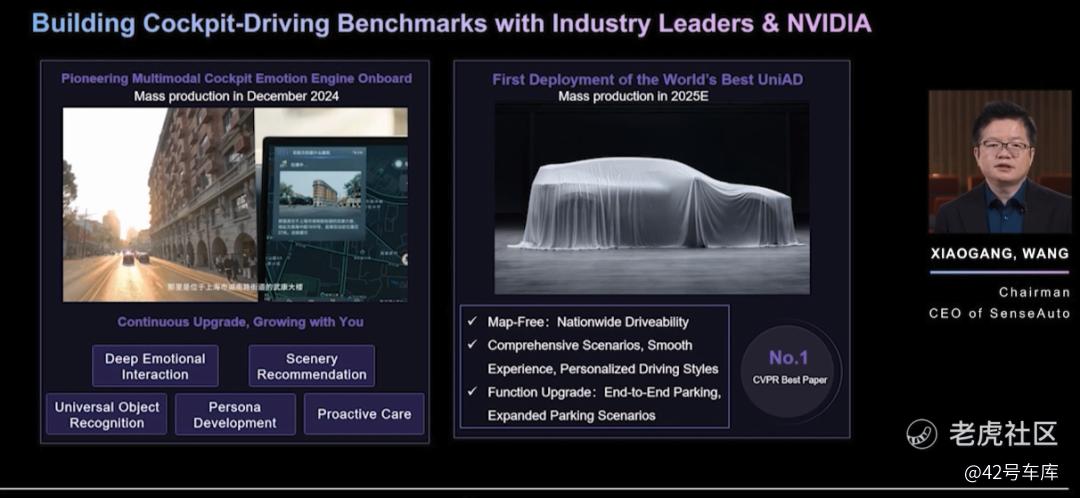Click the Proactive Care box
This screenshot has height=498, width=1080.
coord(364,414)
